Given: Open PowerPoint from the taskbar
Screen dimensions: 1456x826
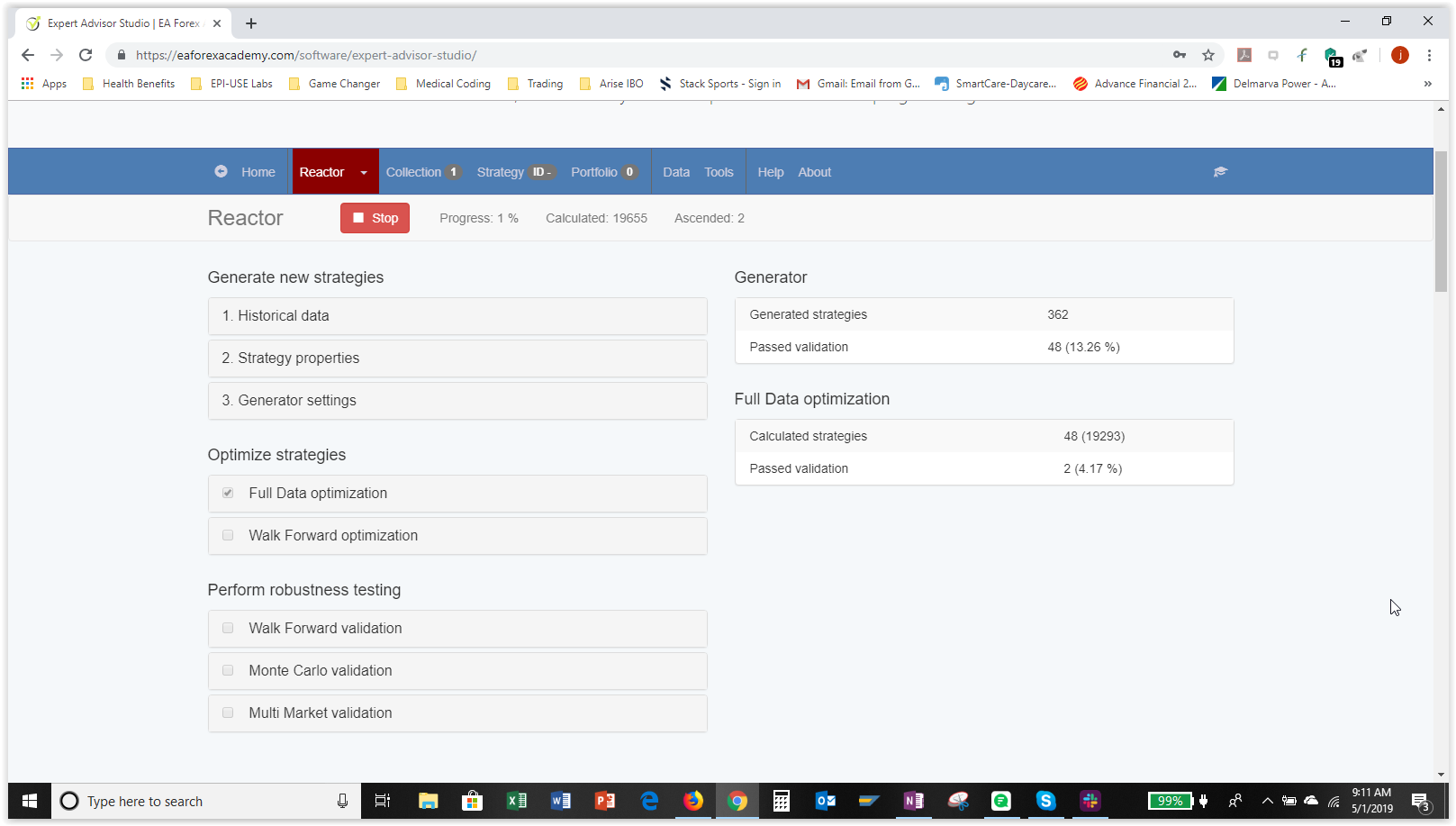Looking at the screenshot, I should tap(605, 801).
